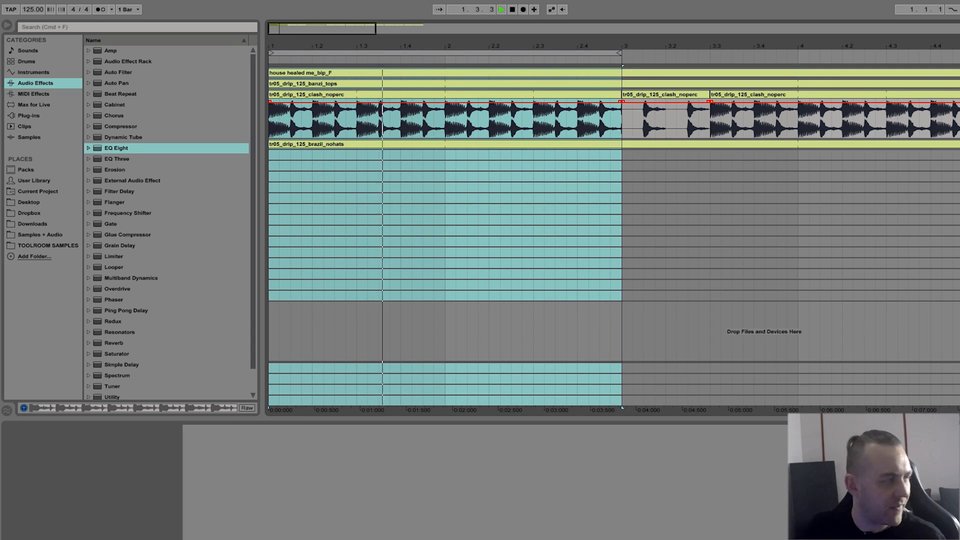
Task: Select the Sounds category icon
Action: tap(10, 50)
